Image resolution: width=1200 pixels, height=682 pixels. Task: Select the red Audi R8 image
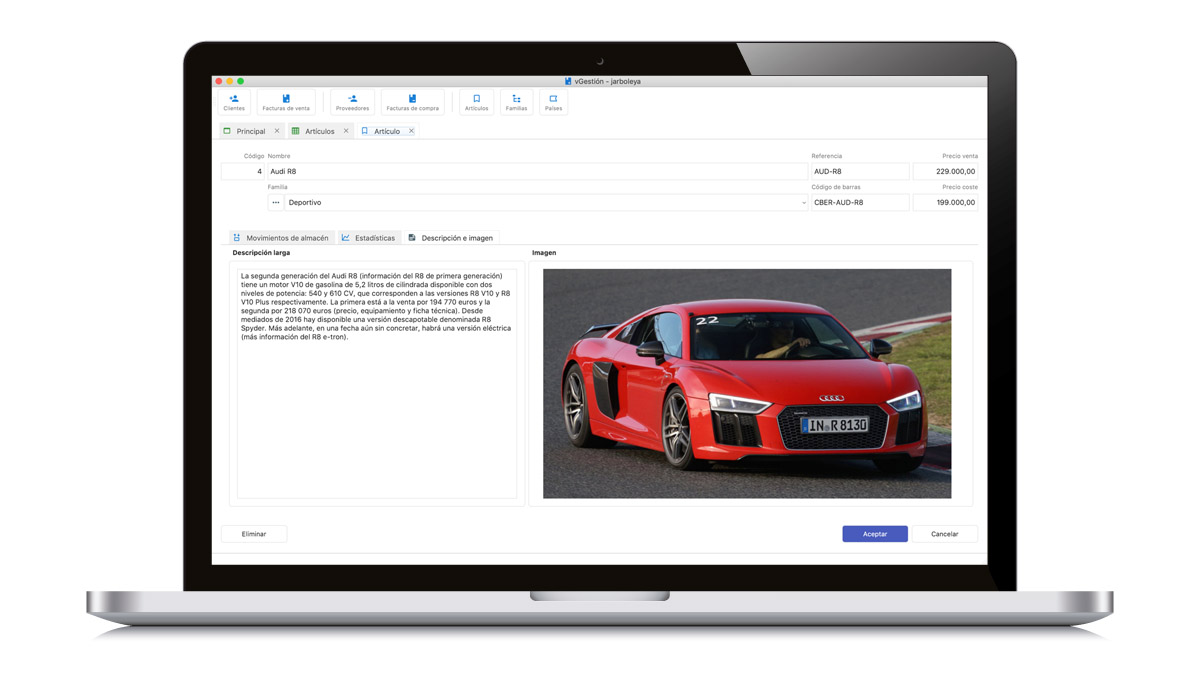coord(747,383)
